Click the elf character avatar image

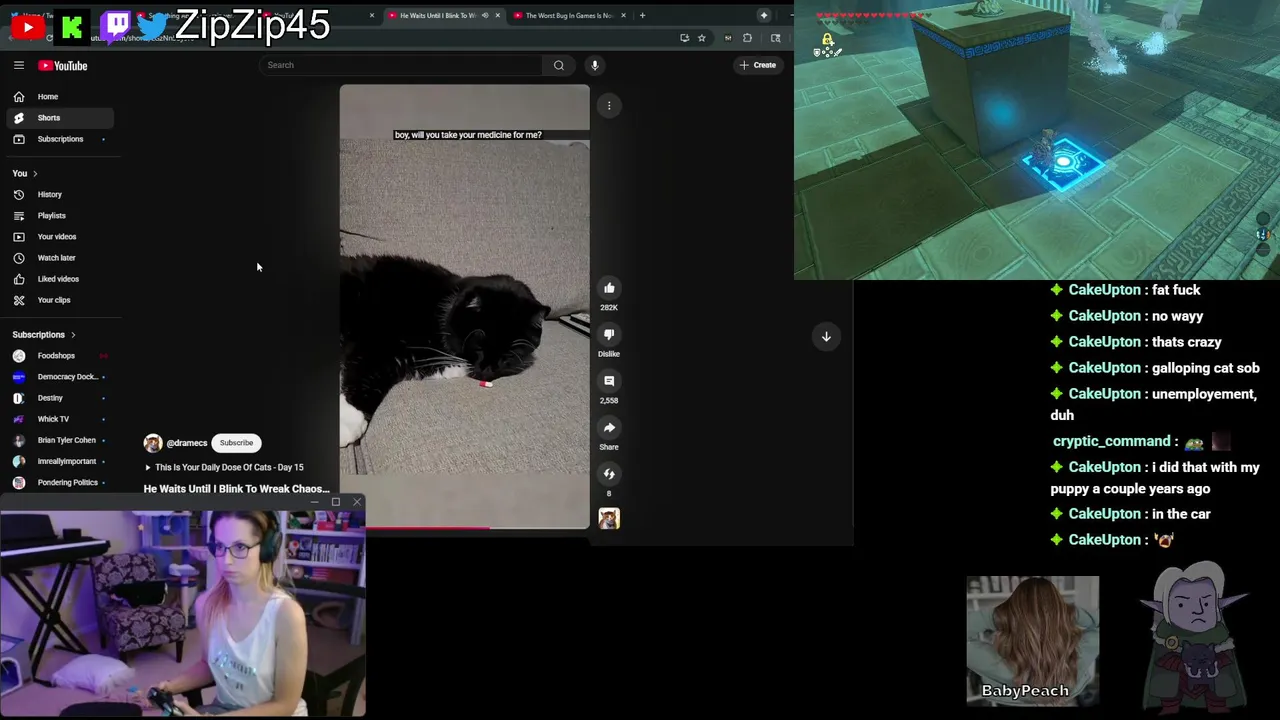coord(1195,635)
